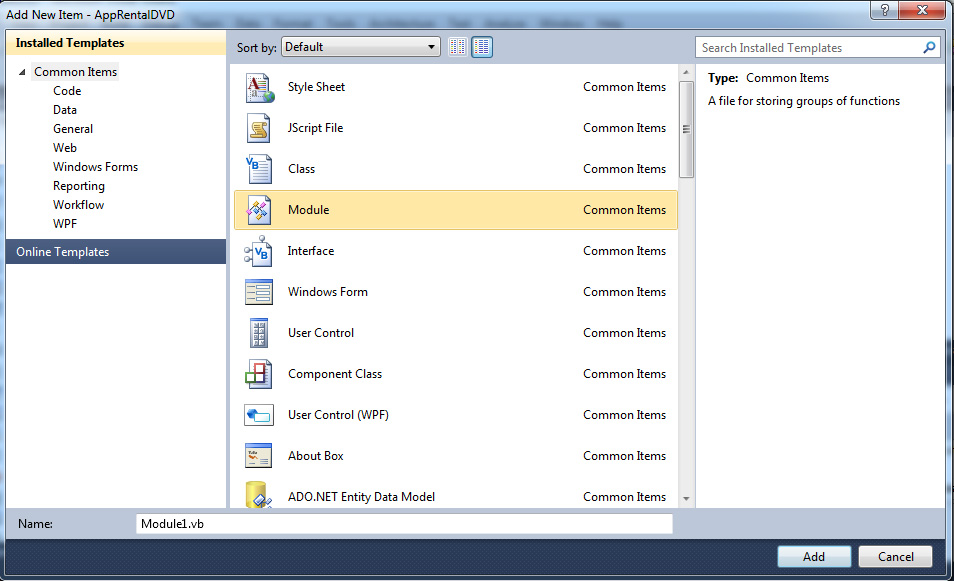Screen dimensions: 954x581
Task: Select the Workflow category
Action: (78, 205)
